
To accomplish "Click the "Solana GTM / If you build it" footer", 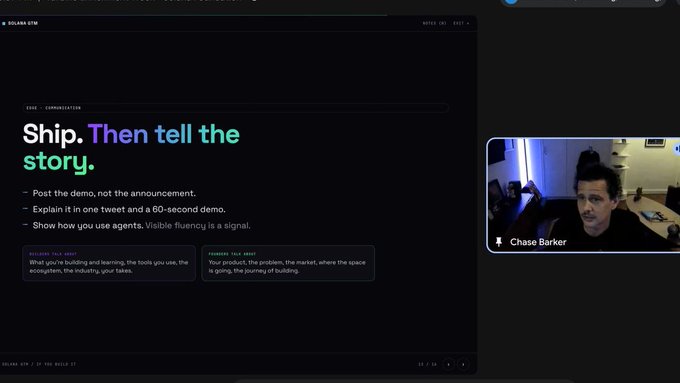I will pyautogui.click(x=39, y=364).
